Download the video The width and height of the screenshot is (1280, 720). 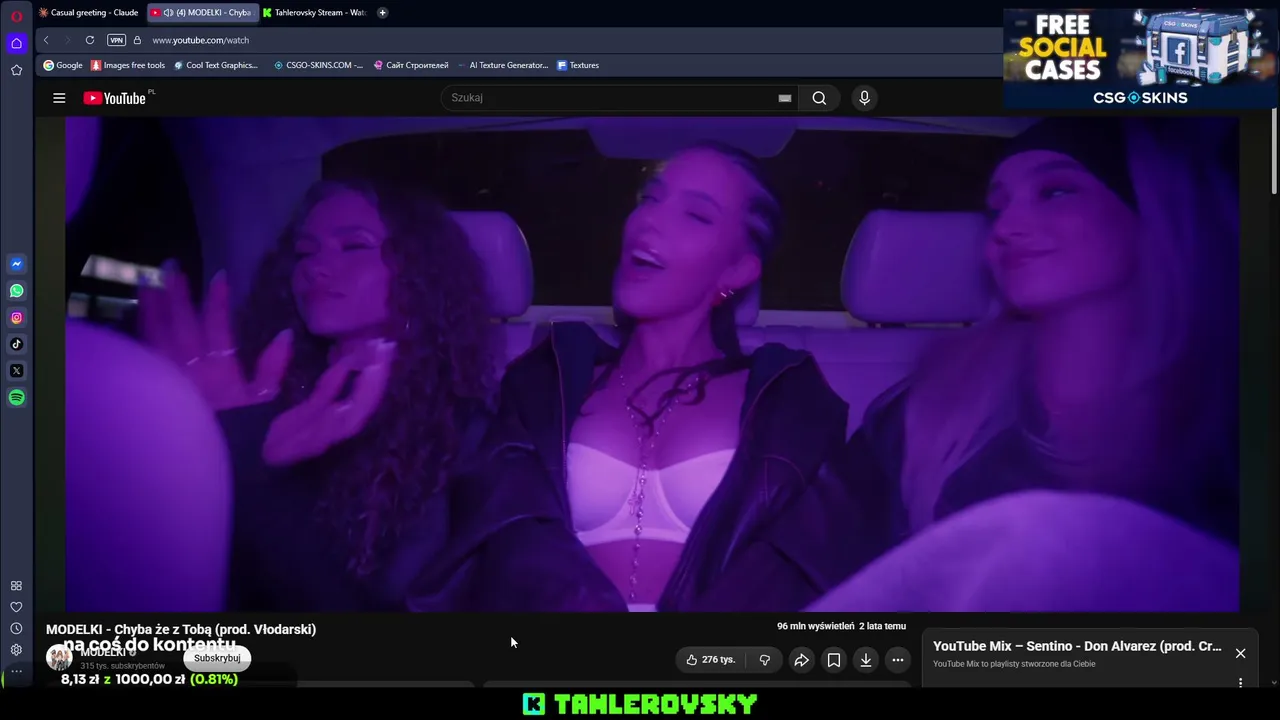click(866, 660)
